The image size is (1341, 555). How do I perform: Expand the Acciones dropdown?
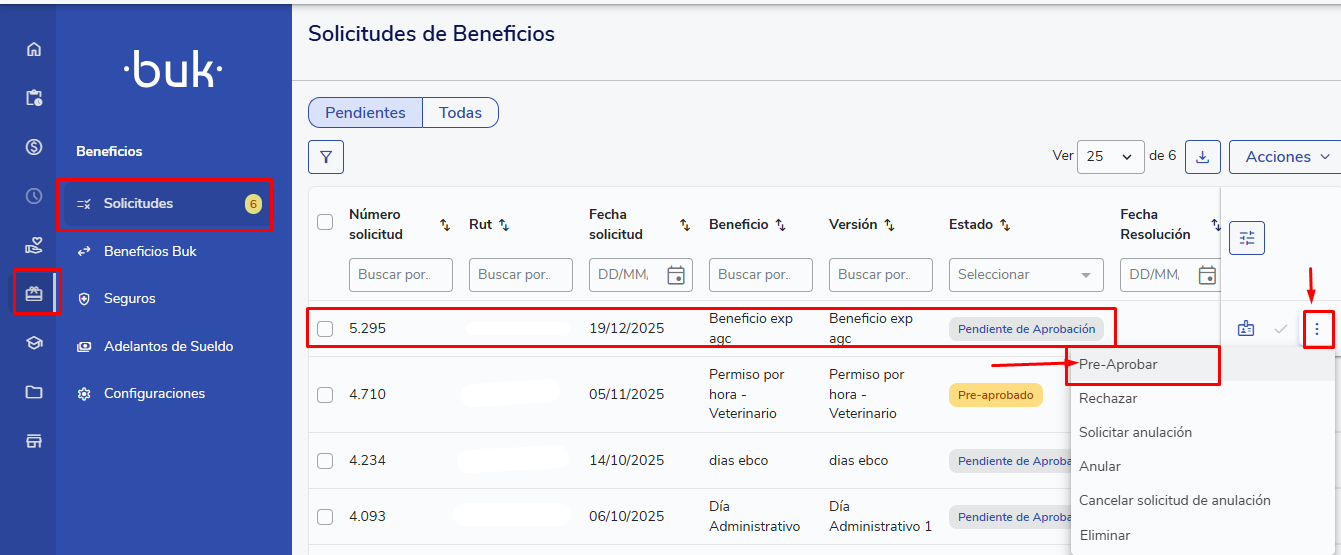point(1287,157)
